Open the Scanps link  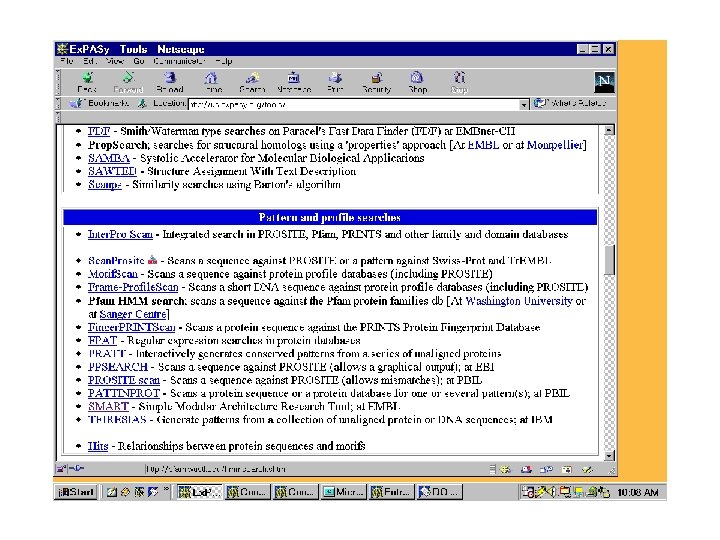click(x=105, y=185)
